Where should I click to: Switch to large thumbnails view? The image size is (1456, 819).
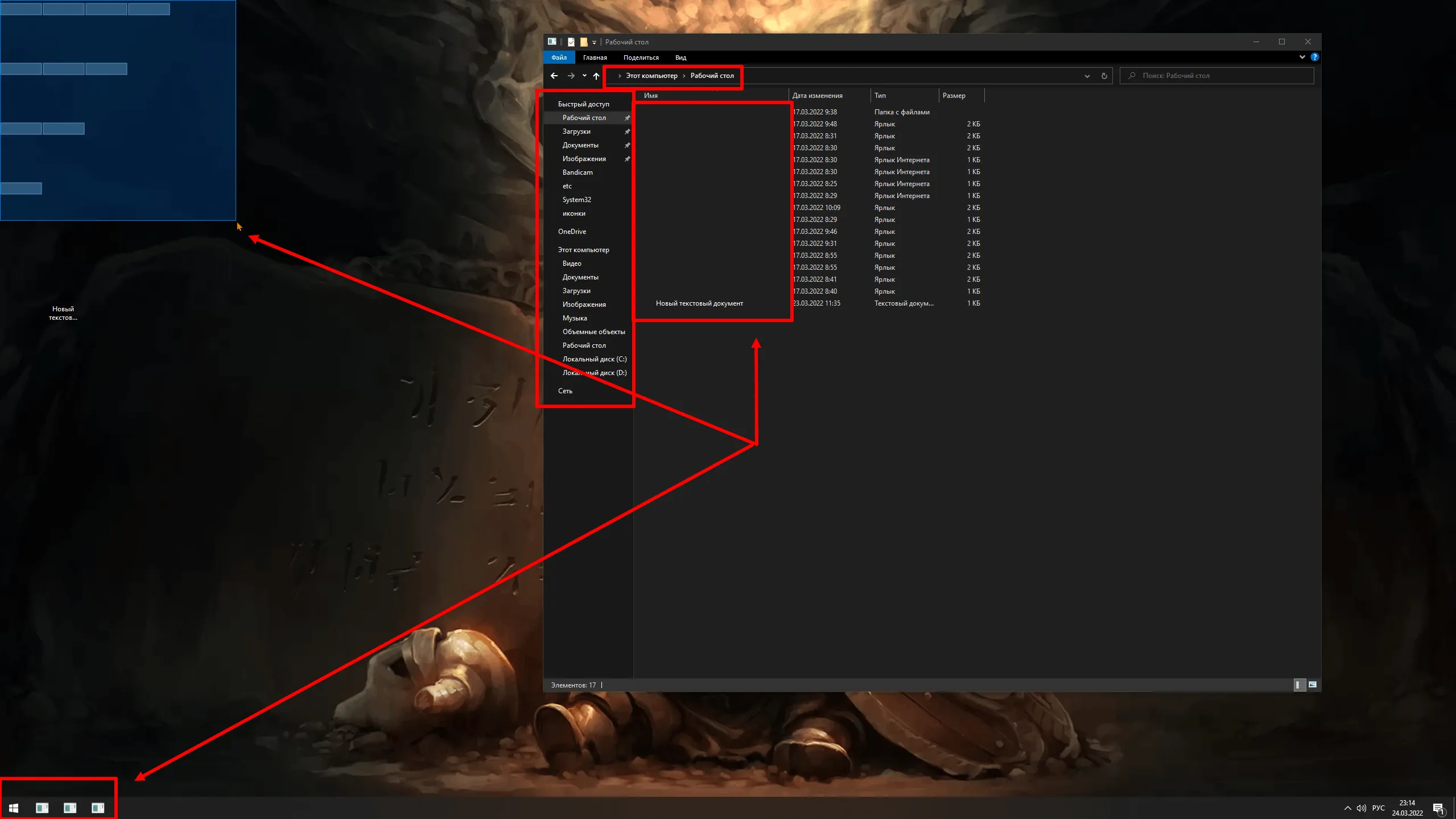[1312, 685]
